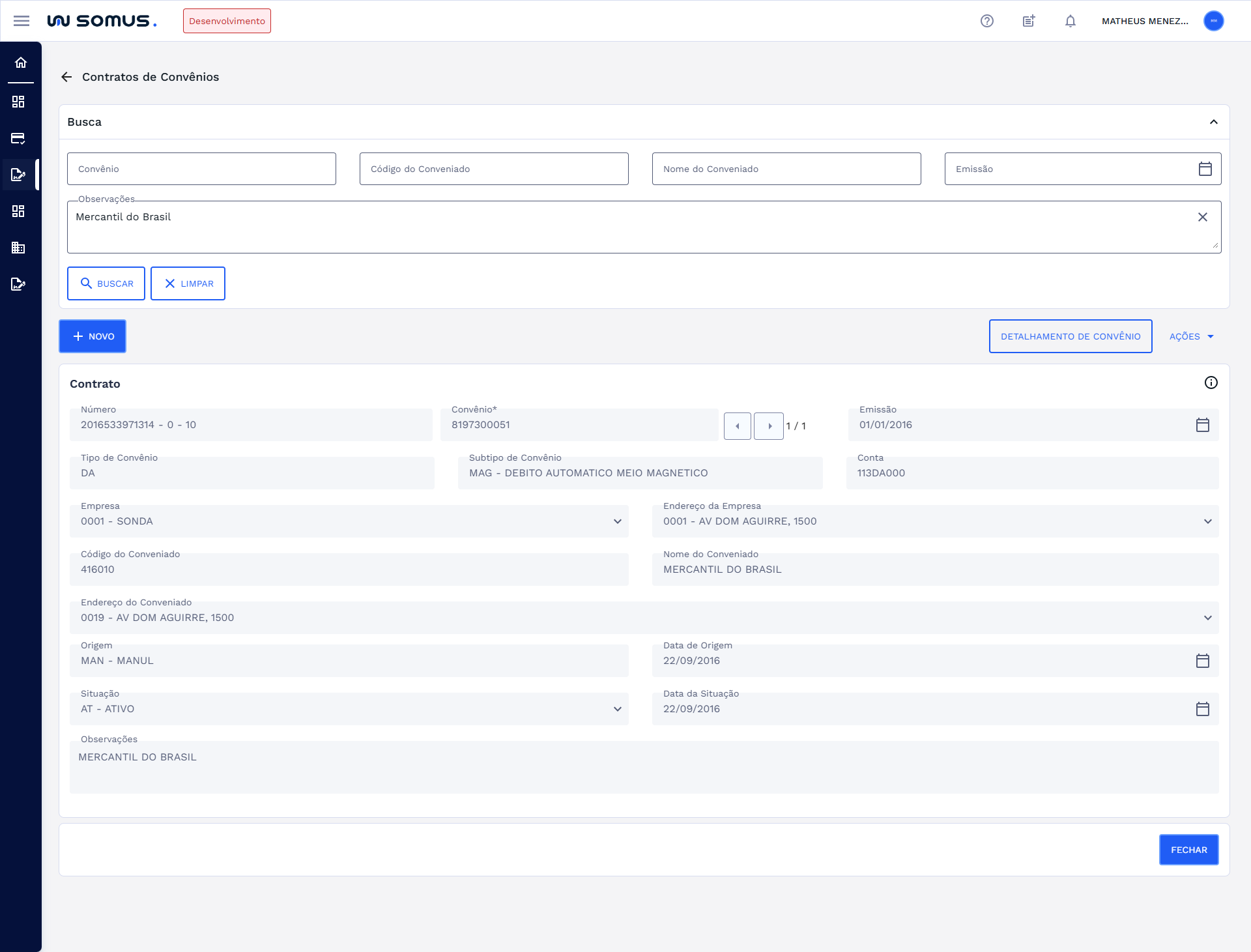
Task: Click the building icon in sidebar
Action: pos(18,248)
